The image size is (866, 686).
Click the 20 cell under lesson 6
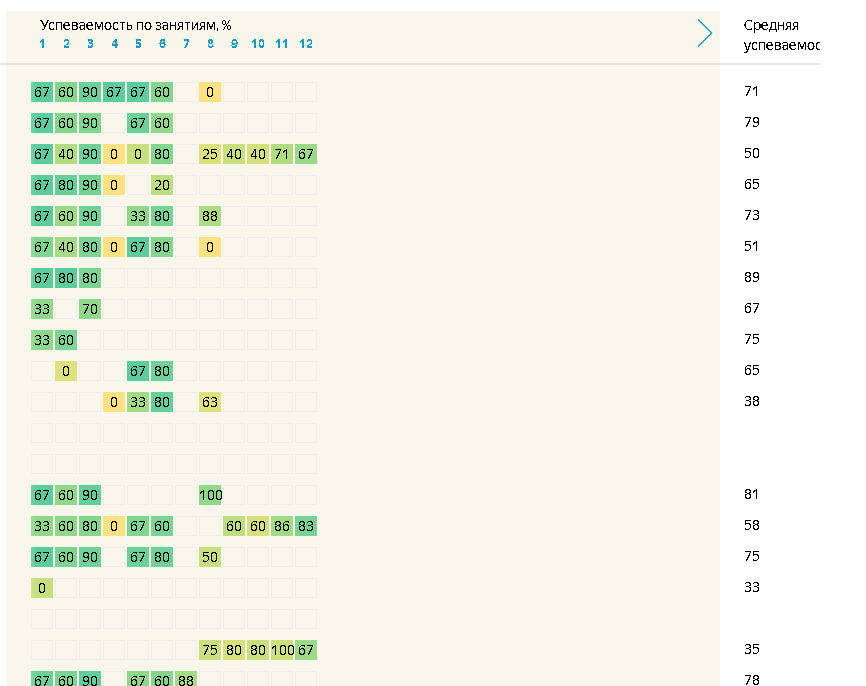pyautogui.click(x=162, y=185)
